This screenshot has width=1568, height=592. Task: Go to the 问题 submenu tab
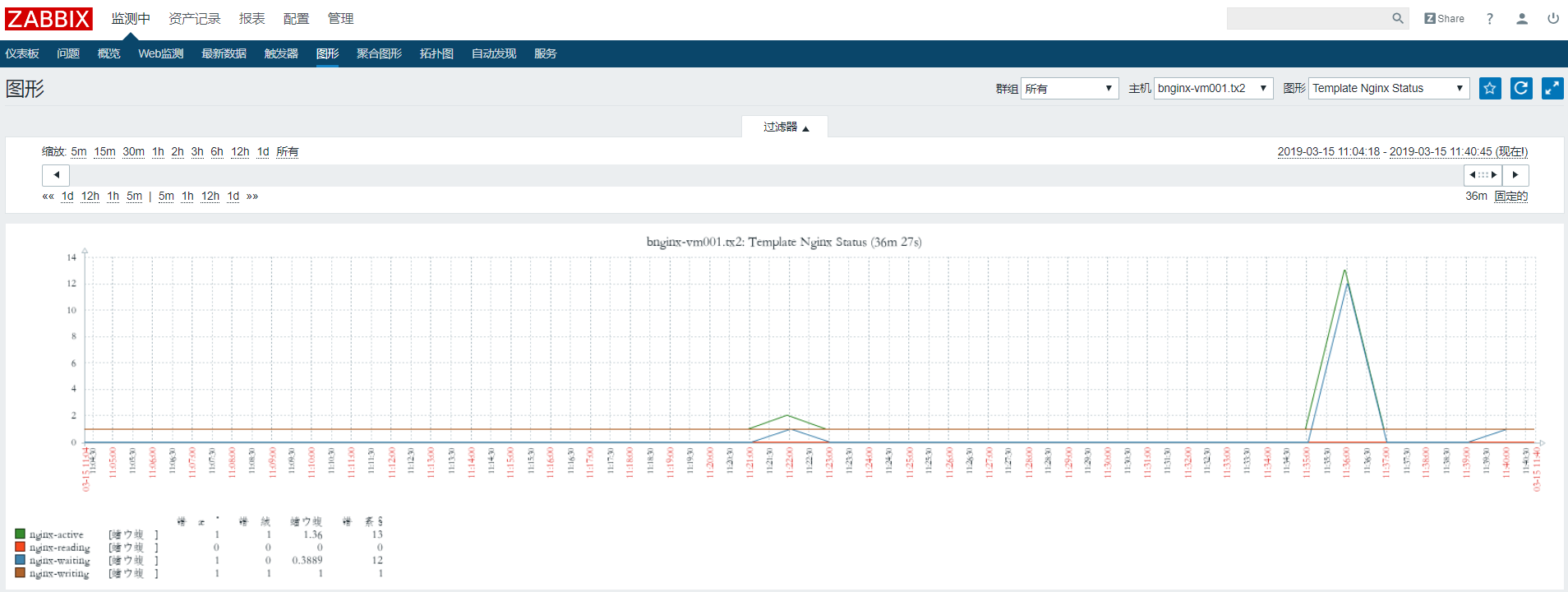(x=68, y=53)
